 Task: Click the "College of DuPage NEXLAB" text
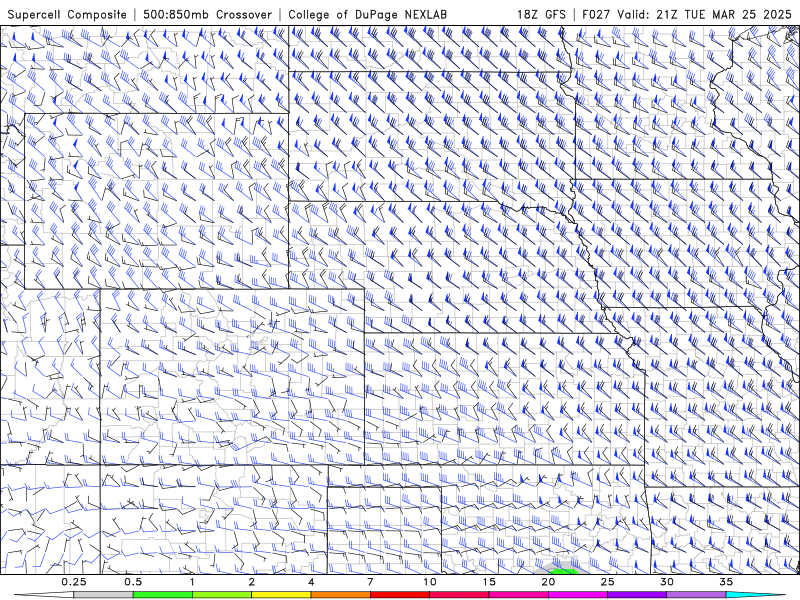[x=367, y=14]
